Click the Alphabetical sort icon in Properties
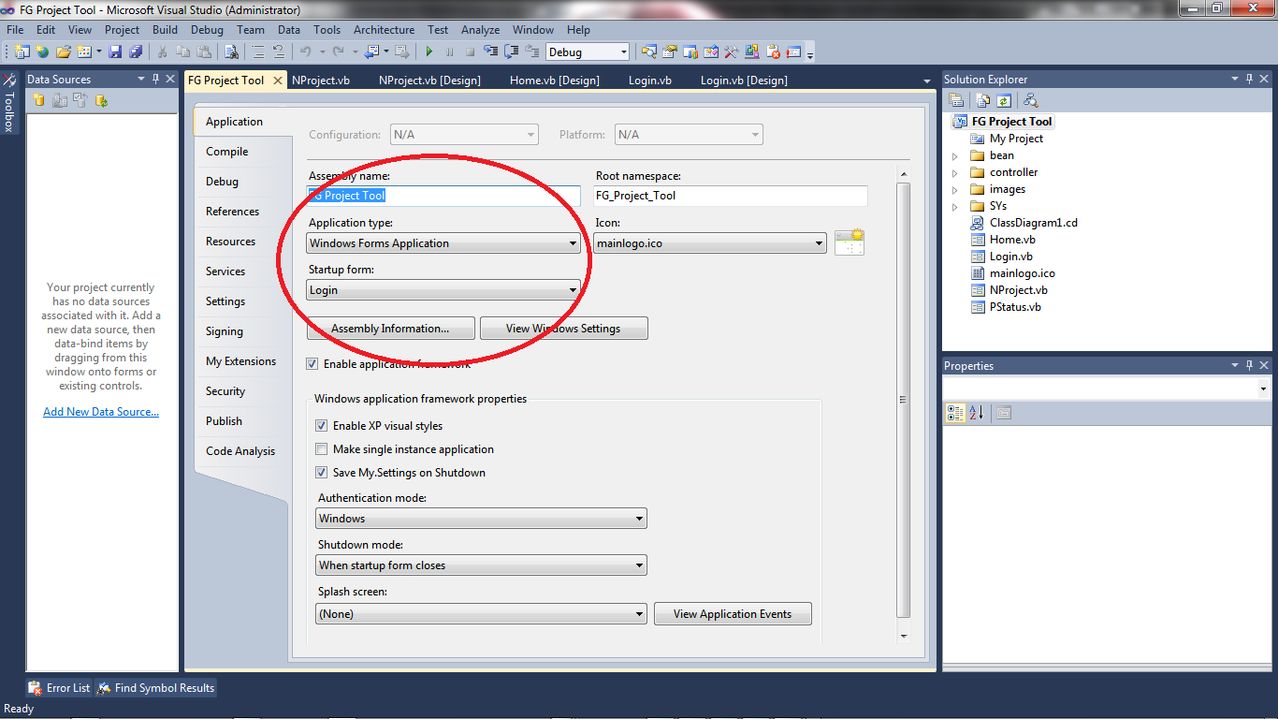This screenshot has width=1278, height=719. (x=977, y=413)
